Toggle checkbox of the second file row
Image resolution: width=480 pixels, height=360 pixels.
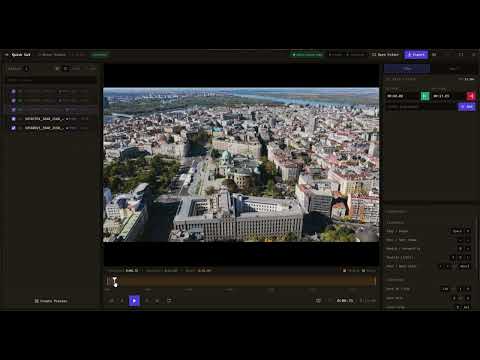point(13,100)
